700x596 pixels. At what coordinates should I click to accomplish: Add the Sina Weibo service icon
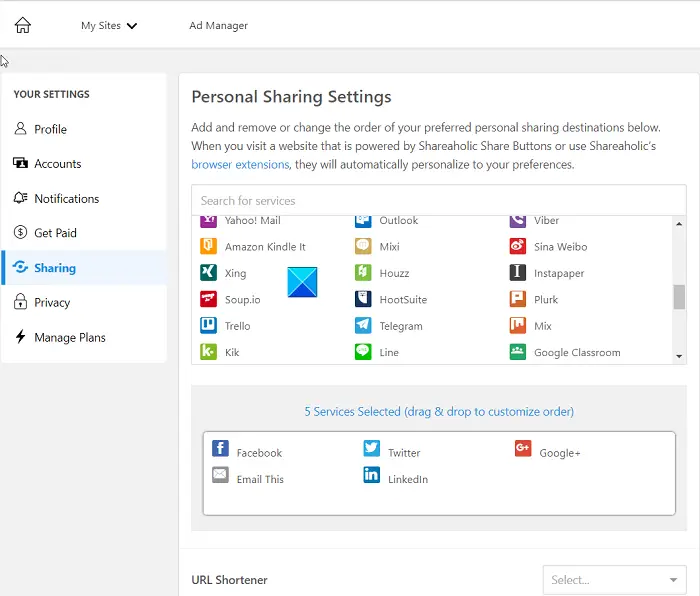pos(518,246)
